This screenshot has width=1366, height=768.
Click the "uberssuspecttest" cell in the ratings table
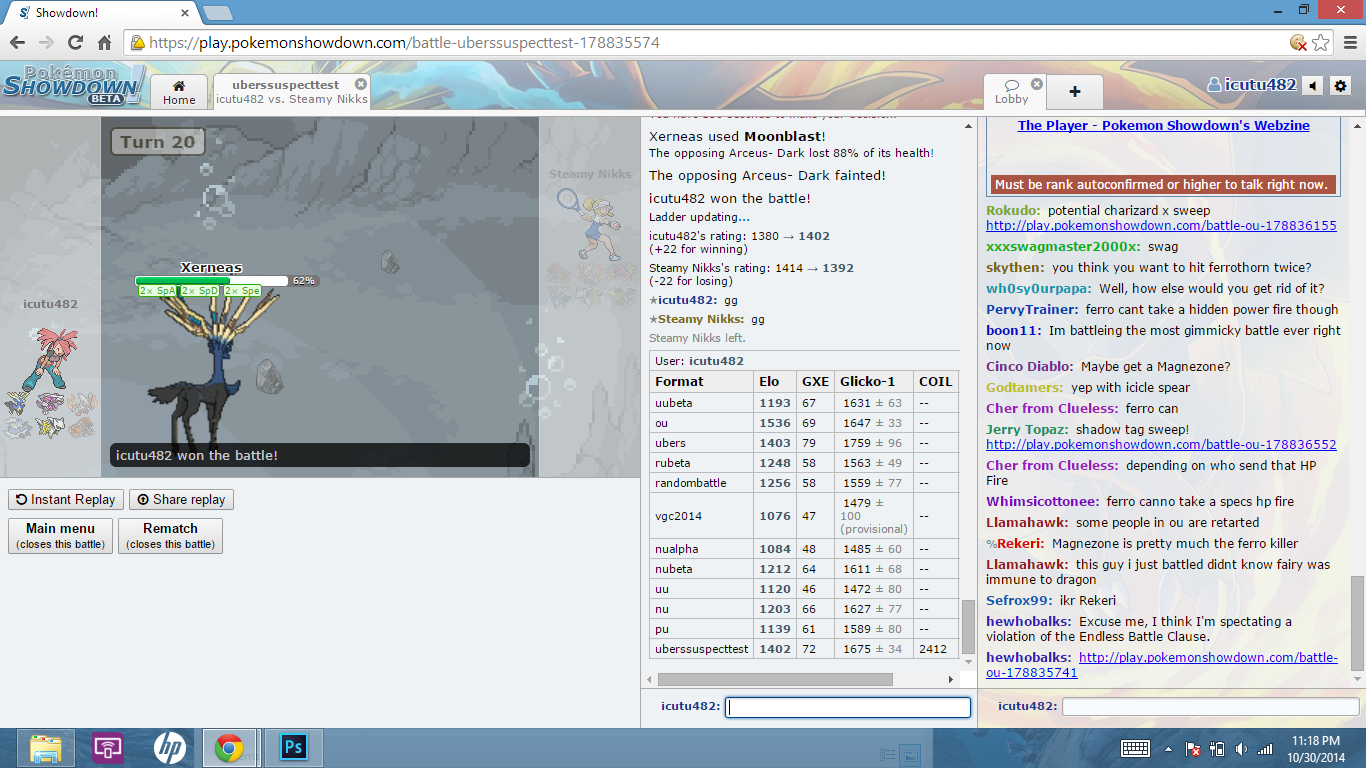(x=702, y=649)
